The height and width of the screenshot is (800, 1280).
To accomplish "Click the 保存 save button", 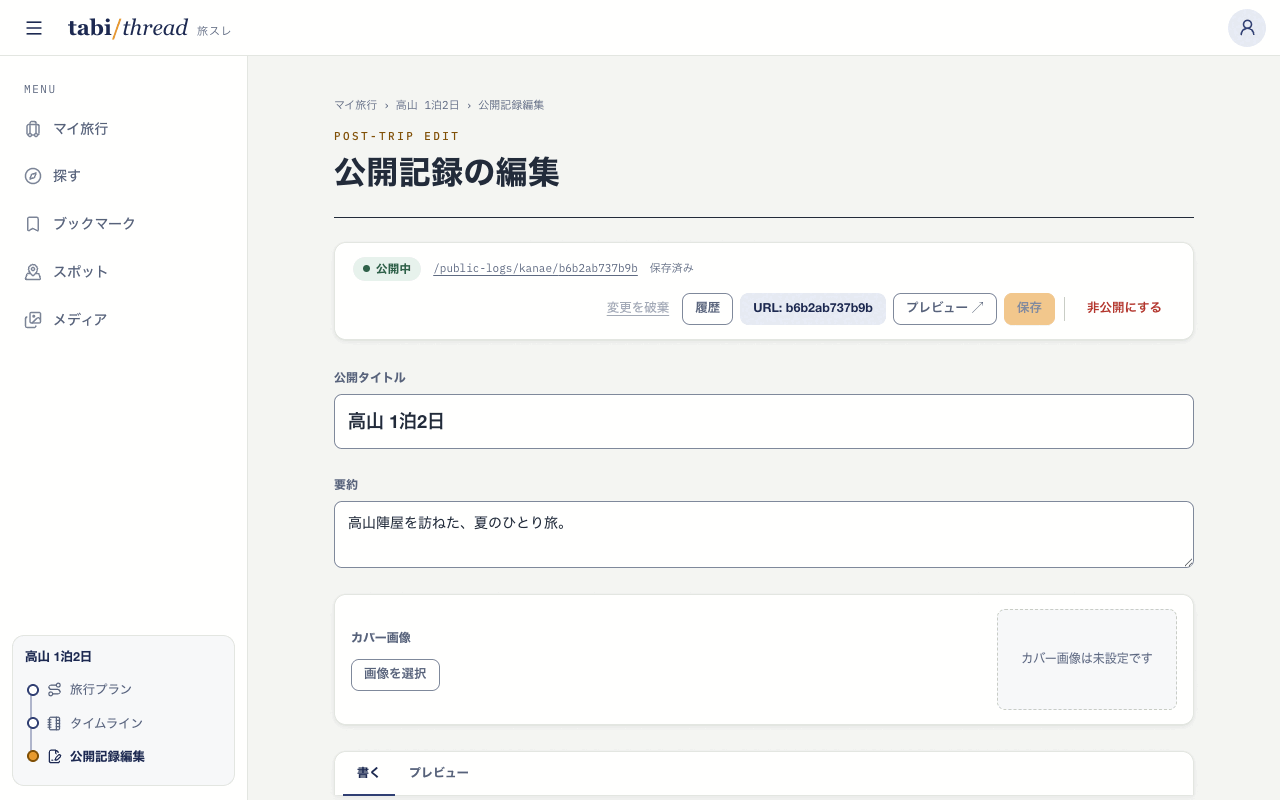I will pos(1029,308).
